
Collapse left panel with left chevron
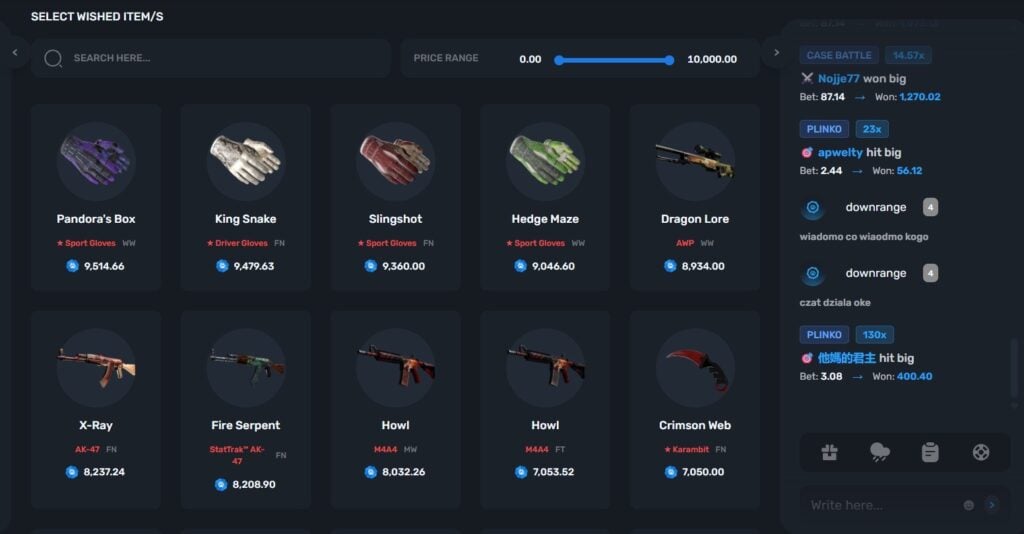pos(15,53)
